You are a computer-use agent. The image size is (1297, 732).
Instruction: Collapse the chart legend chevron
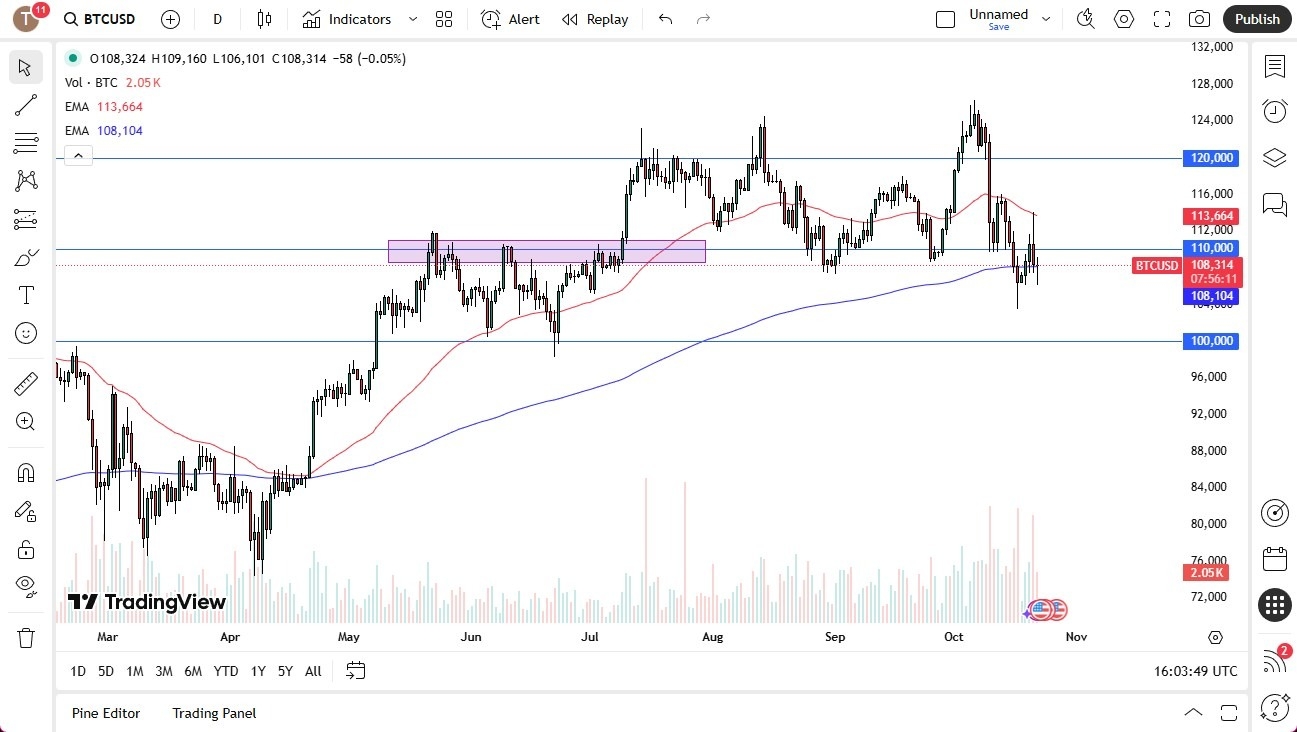pyautogui.click(x=78, y=155)
